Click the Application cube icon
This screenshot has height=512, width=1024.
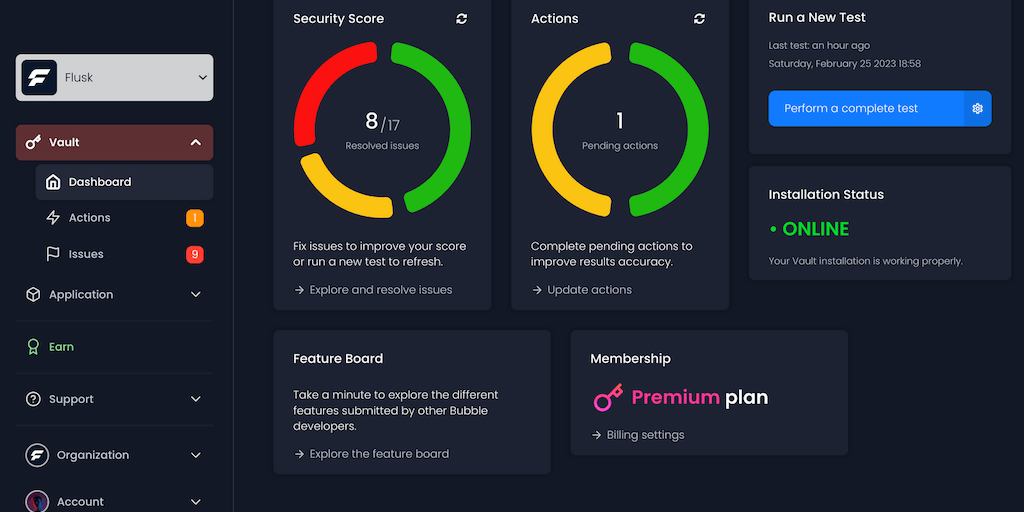point(33,295)
